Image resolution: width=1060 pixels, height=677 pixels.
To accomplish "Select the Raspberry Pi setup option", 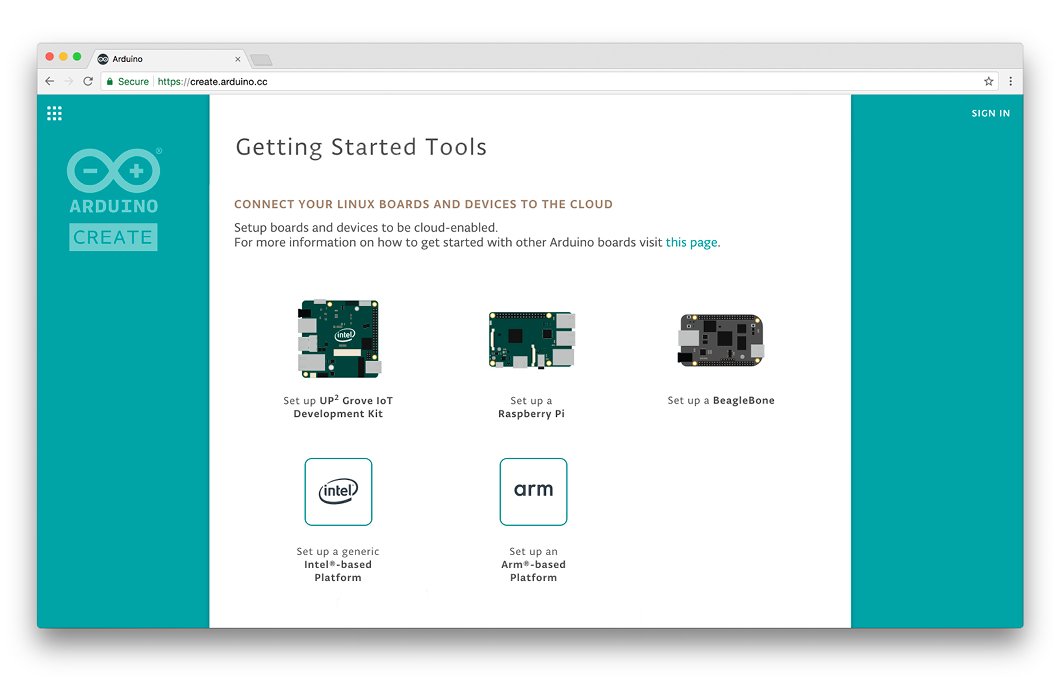I will click(531, 338).
